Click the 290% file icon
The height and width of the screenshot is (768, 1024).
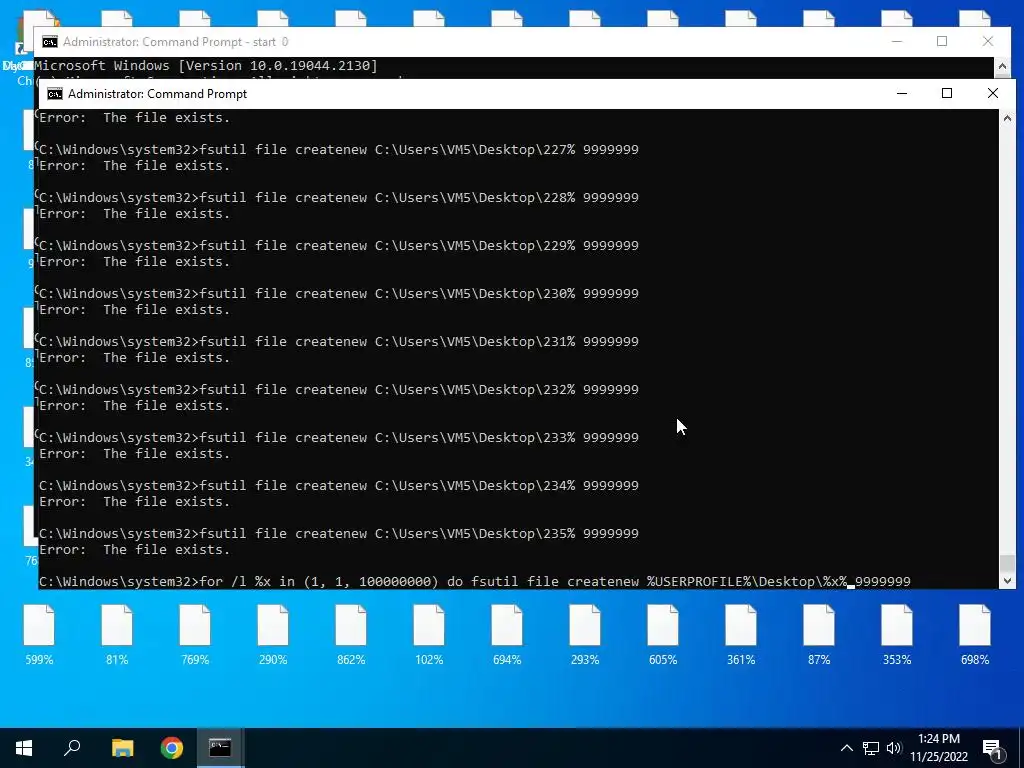click(273, 635)
